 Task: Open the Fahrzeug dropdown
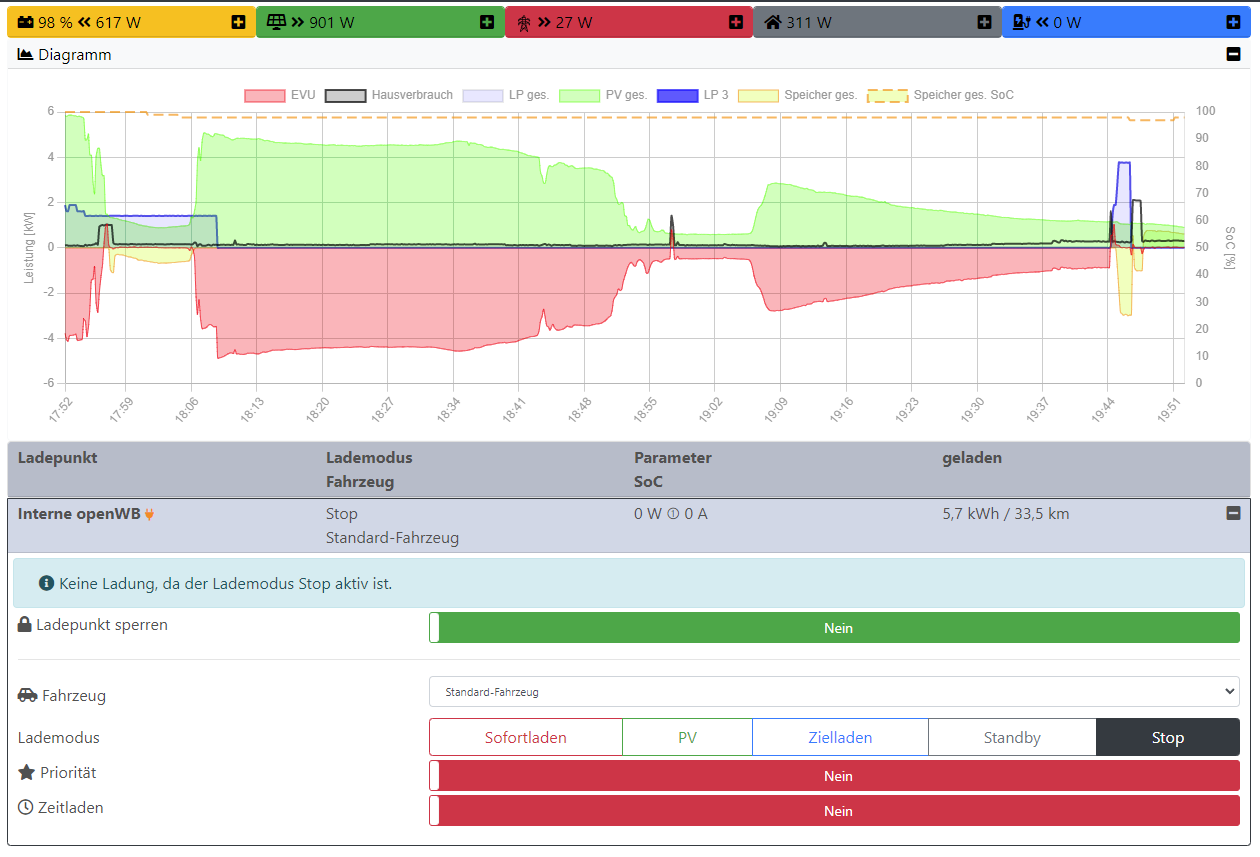click(834, 692)
